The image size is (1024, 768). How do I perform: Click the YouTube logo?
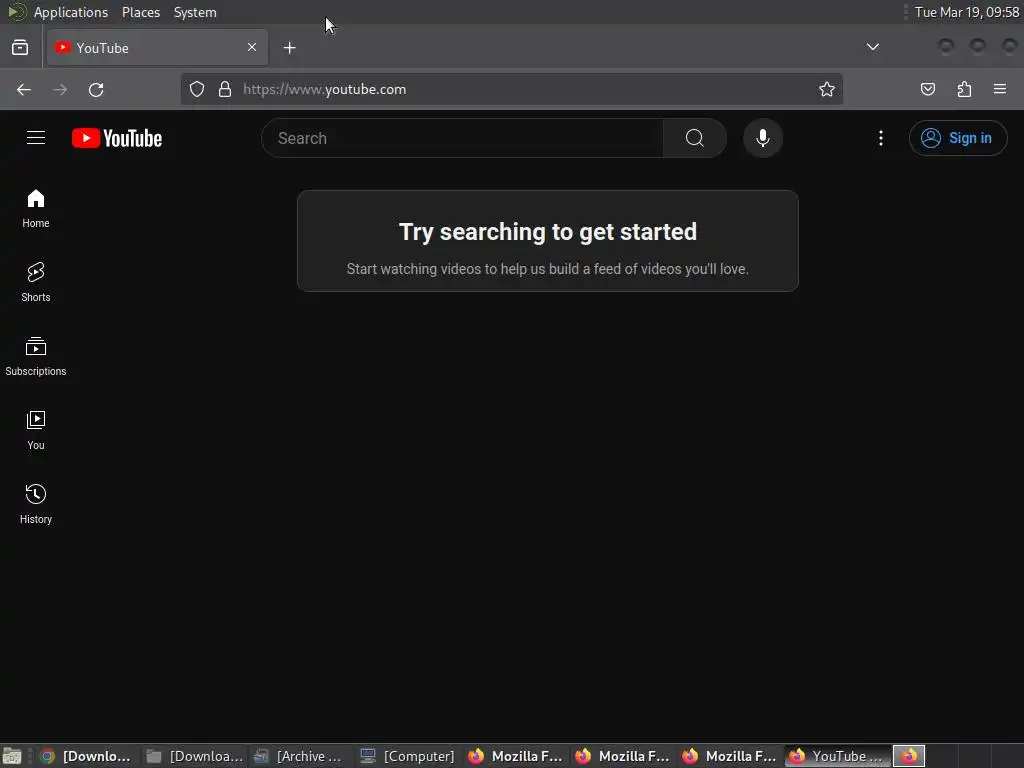point(117,138)
